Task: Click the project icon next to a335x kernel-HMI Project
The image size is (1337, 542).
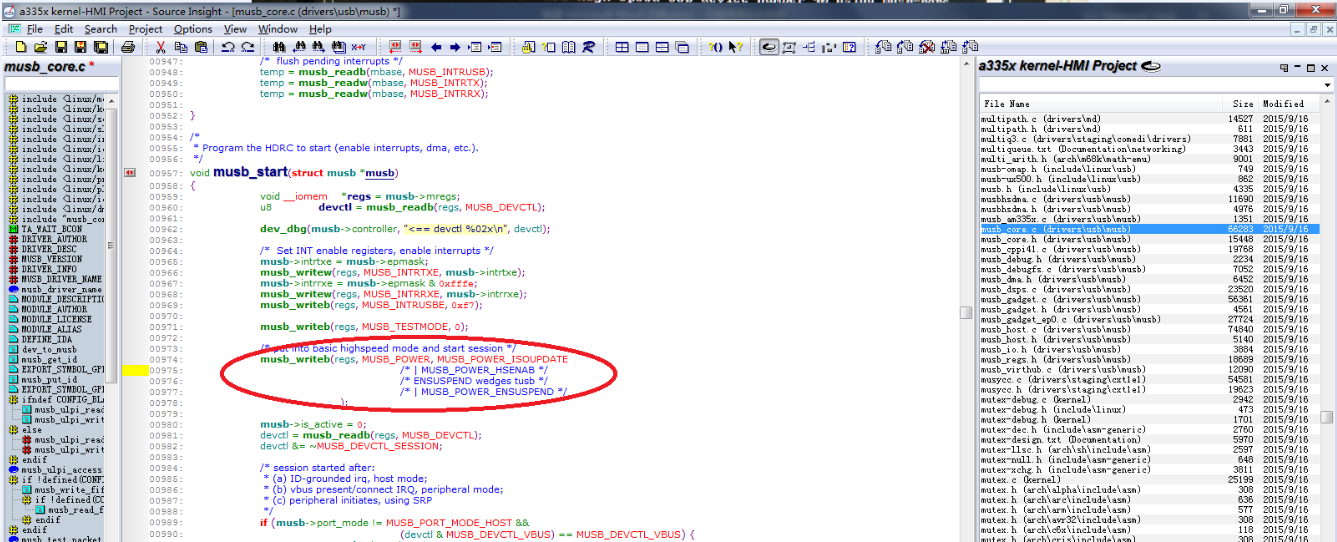Action: pyautogui.click(x=1151, y=66)
